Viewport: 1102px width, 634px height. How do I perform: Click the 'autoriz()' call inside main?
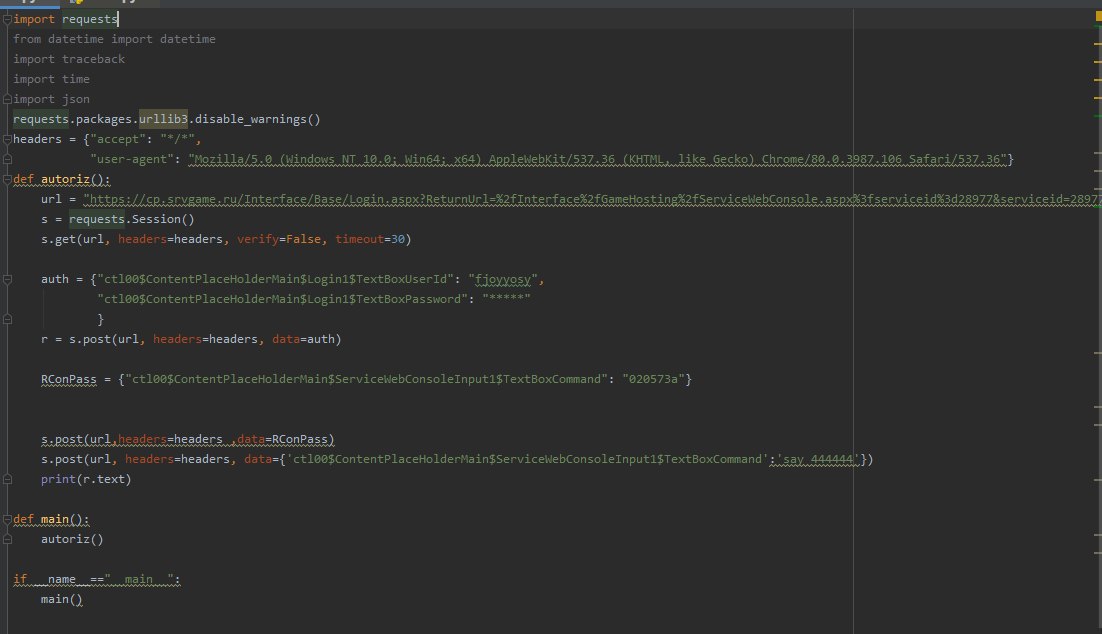(x=72, y=540)
